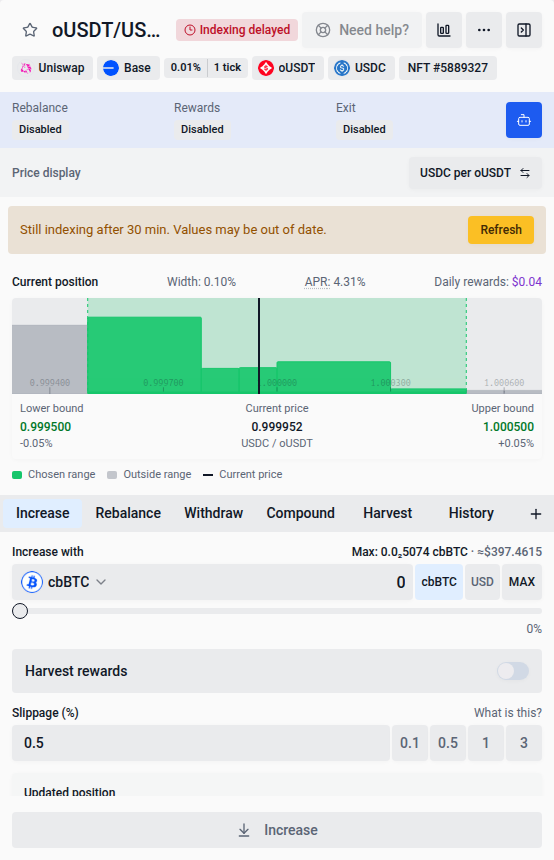Open the blue automation robot button

[524, 120]
